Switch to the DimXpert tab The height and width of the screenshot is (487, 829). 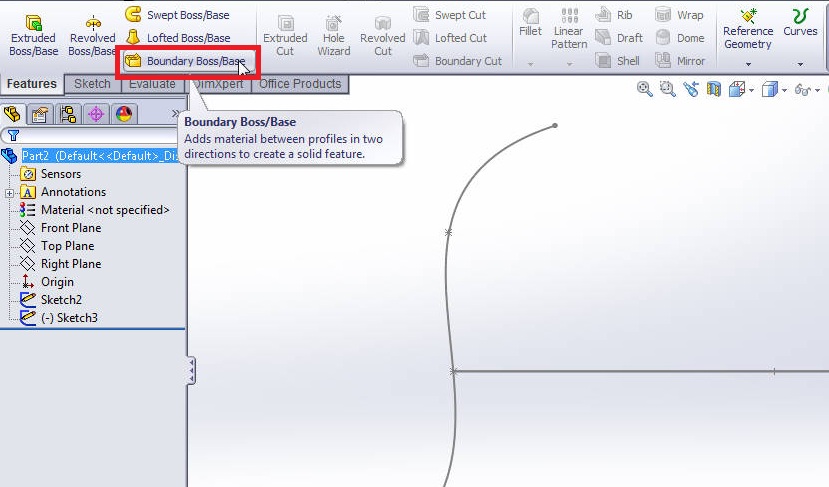[218, 85]
